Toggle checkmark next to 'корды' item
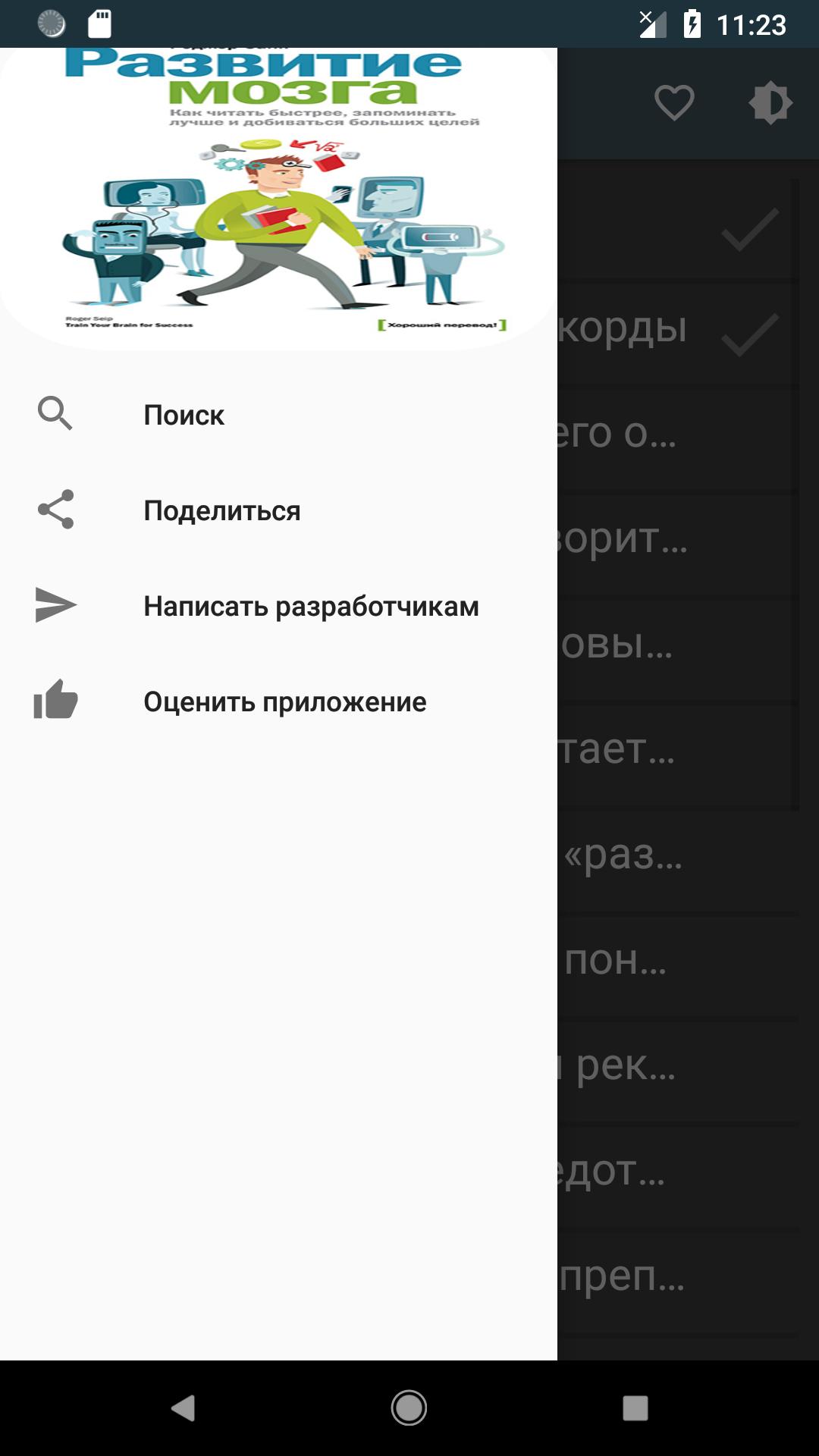This screenshot has height=1456, width=819. click(x=750, y=334)
